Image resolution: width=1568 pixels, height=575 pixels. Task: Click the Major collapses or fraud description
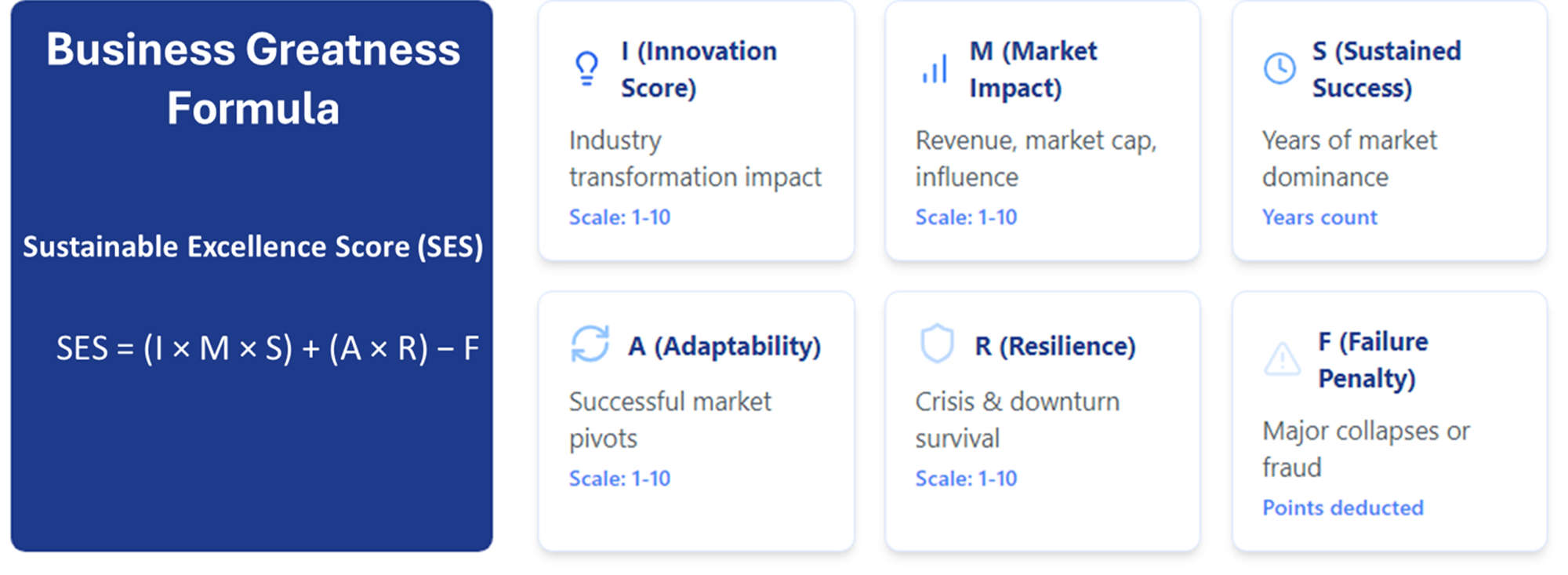pos(1366,449)
